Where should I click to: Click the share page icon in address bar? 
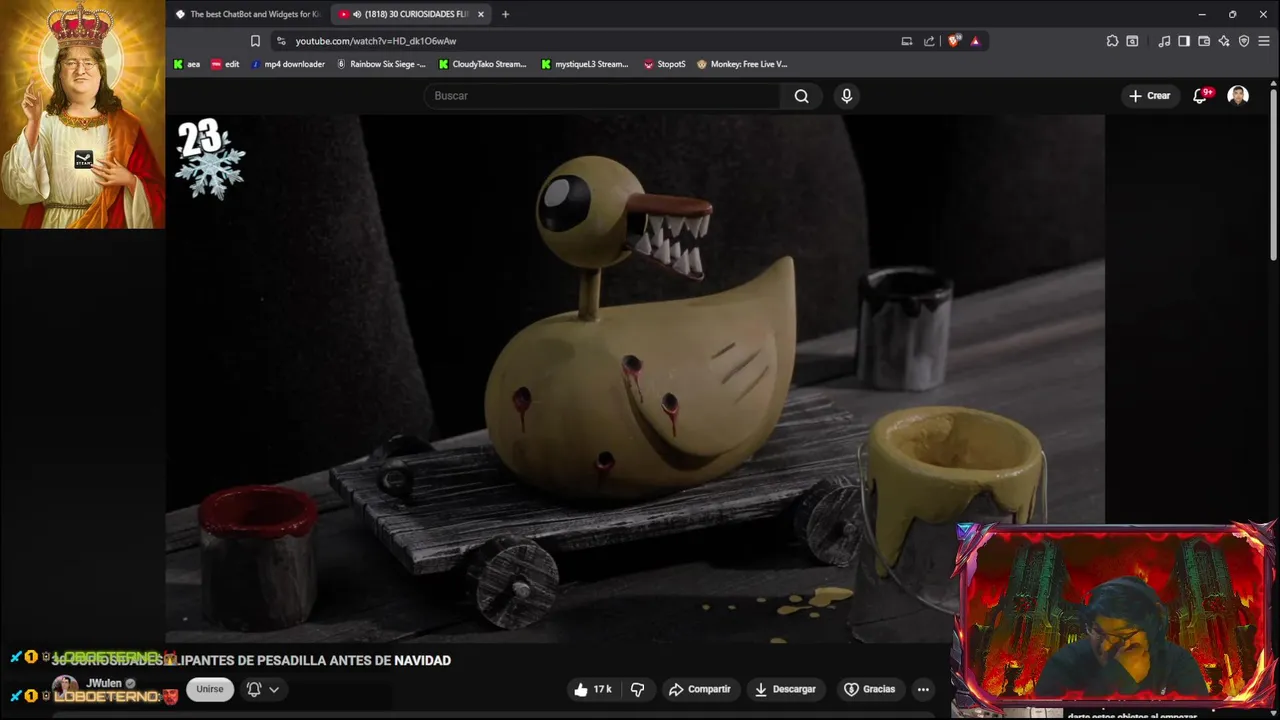[x=929, y=41]
